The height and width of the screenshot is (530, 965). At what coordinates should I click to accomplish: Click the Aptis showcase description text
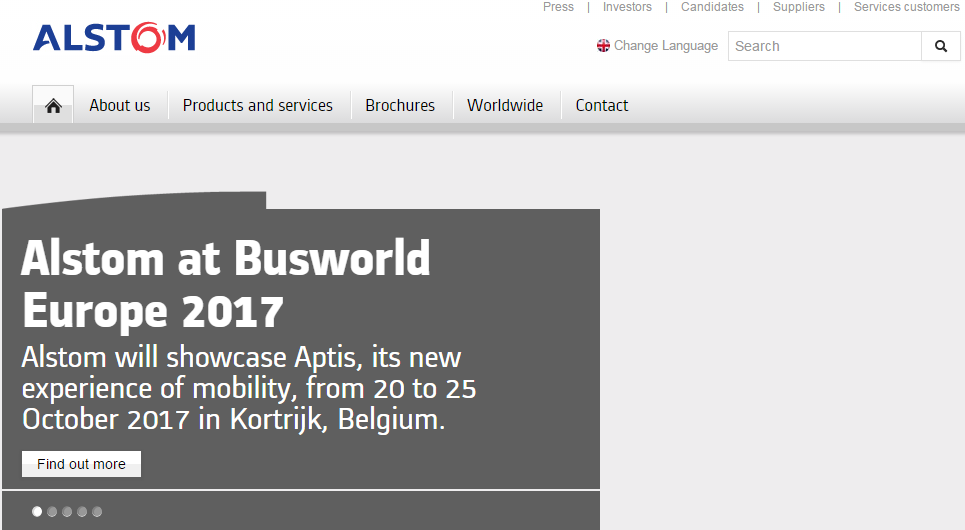click(249, 388)
